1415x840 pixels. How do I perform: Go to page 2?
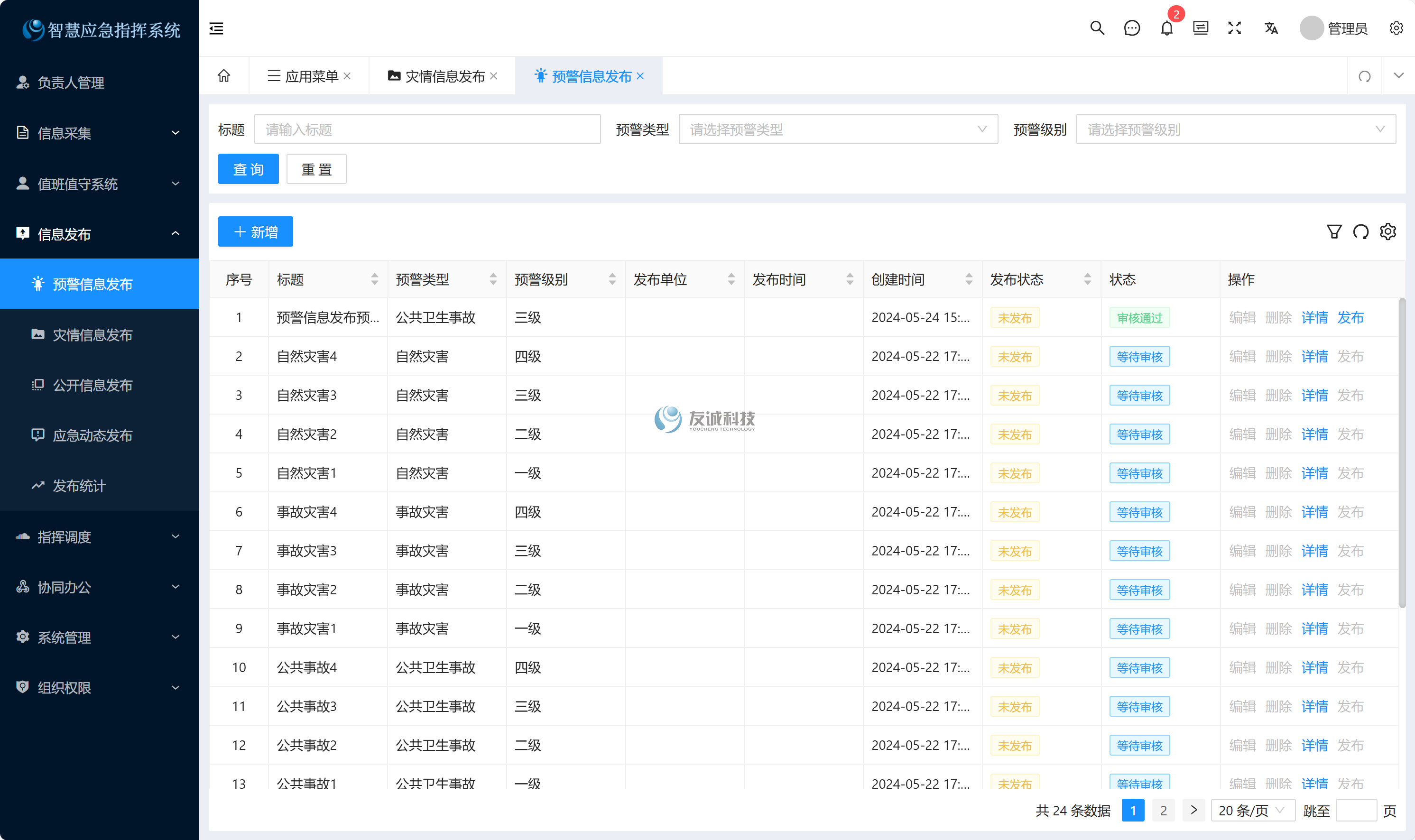click(1163, 810)
